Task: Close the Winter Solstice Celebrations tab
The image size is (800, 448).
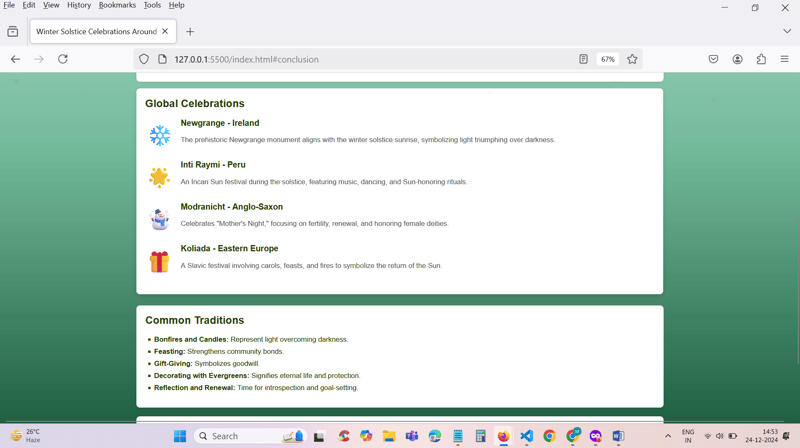Action: point(165,31)
